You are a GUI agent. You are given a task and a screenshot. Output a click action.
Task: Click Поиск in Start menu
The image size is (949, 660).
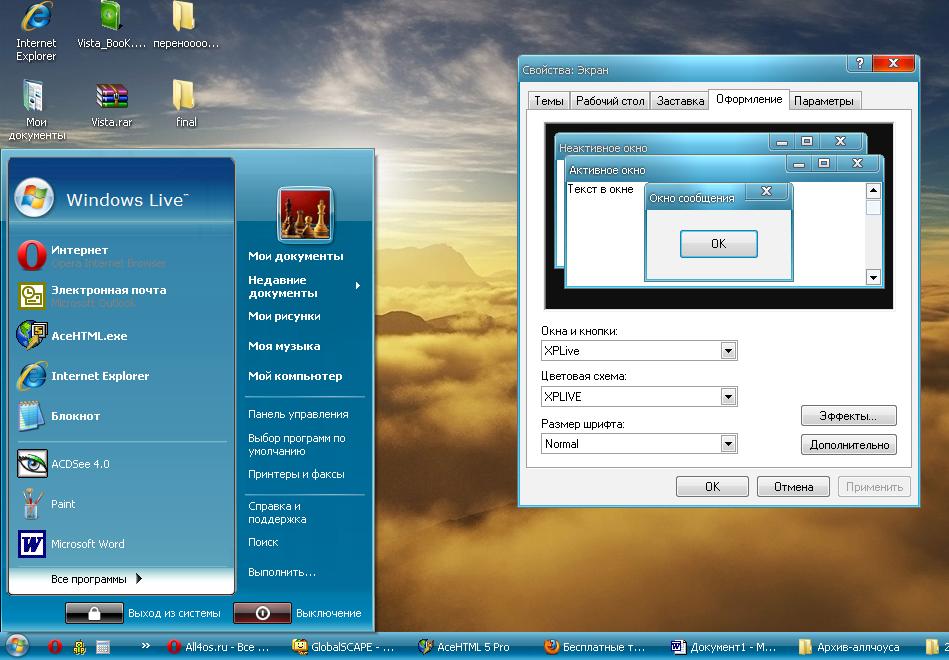click(x=263, y=543)
